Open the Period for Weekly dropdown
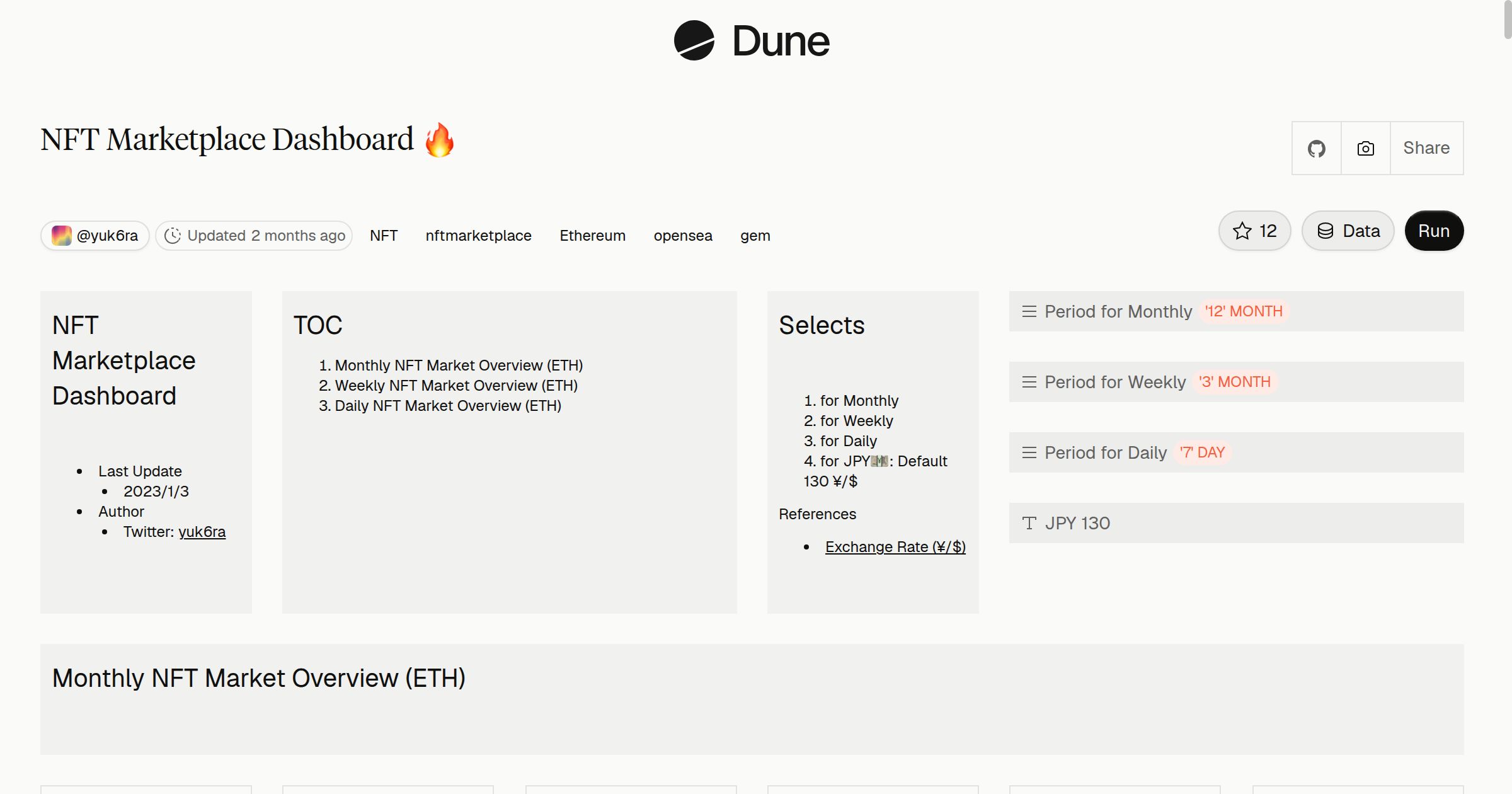Screen dimensions: 1512x794 (x=1236, y=382)
